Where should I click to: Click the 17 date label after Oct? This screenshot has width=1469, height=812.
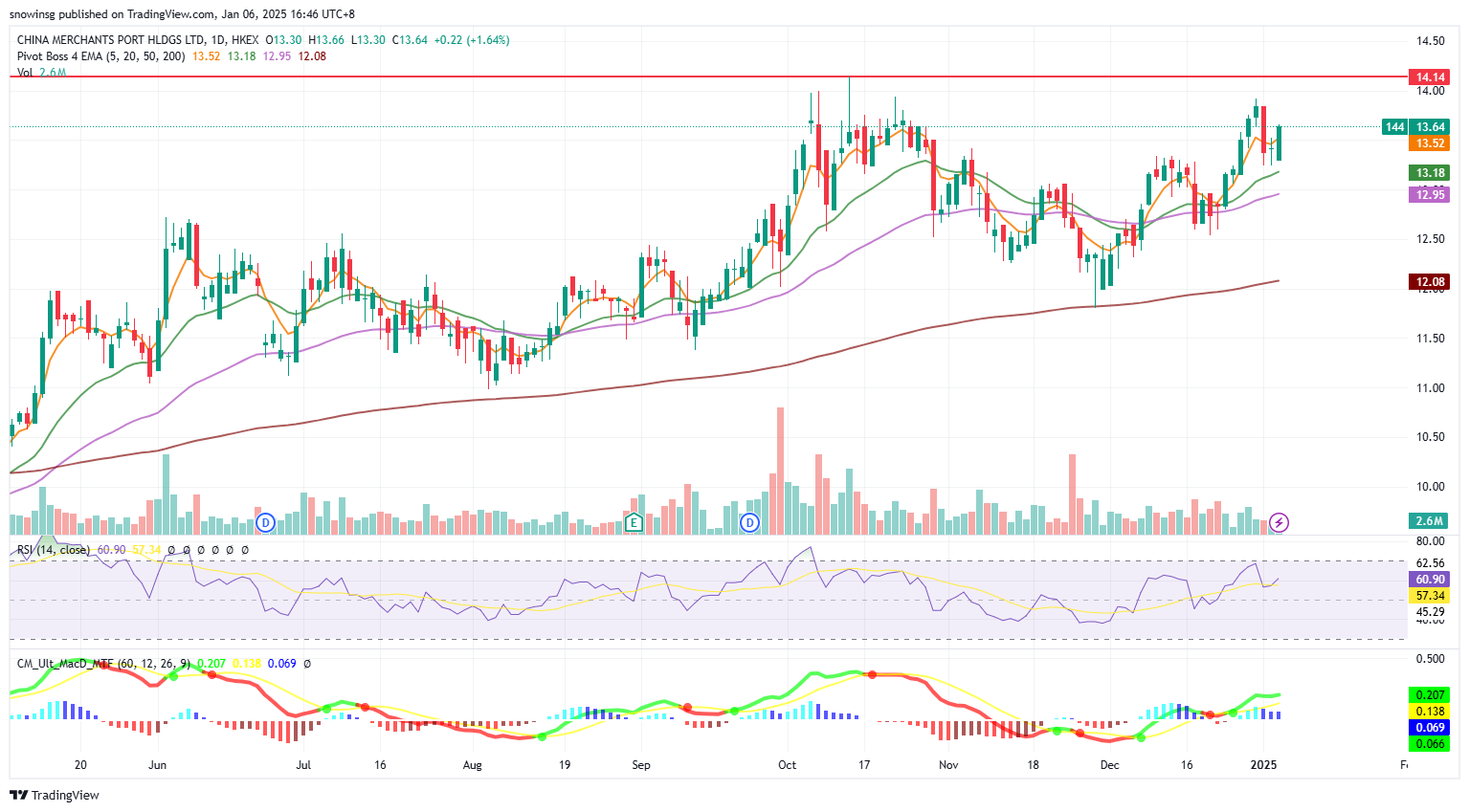pos(864,765)
